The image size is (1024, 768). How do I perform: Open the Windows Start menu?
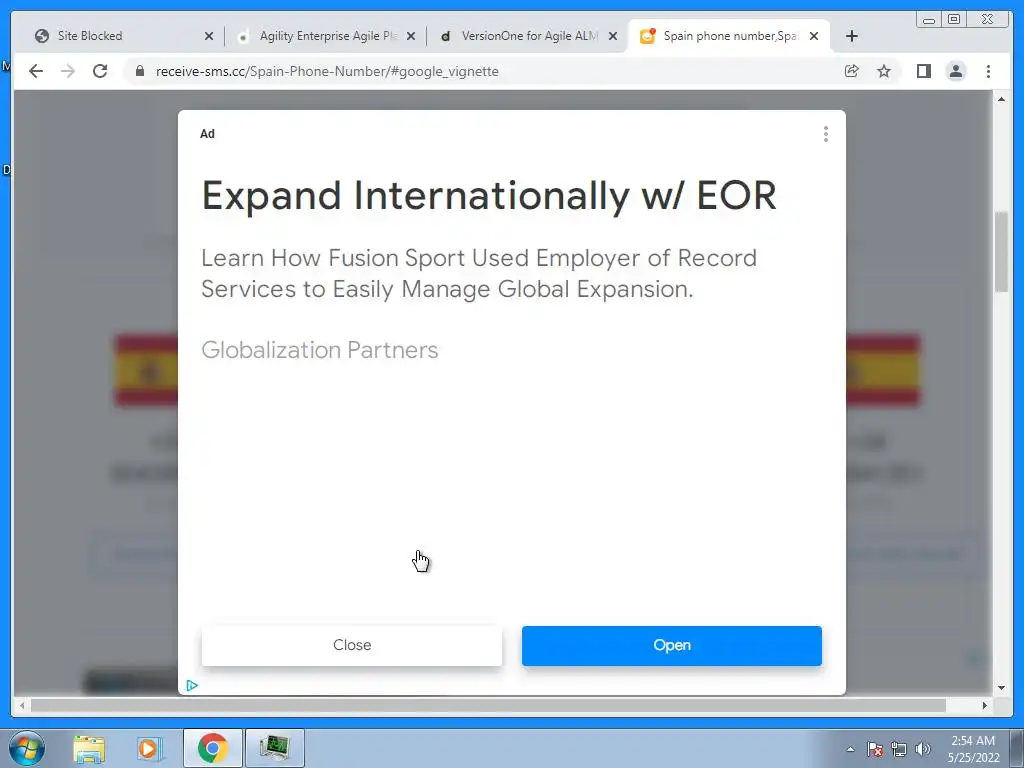(x=27, y=748)
